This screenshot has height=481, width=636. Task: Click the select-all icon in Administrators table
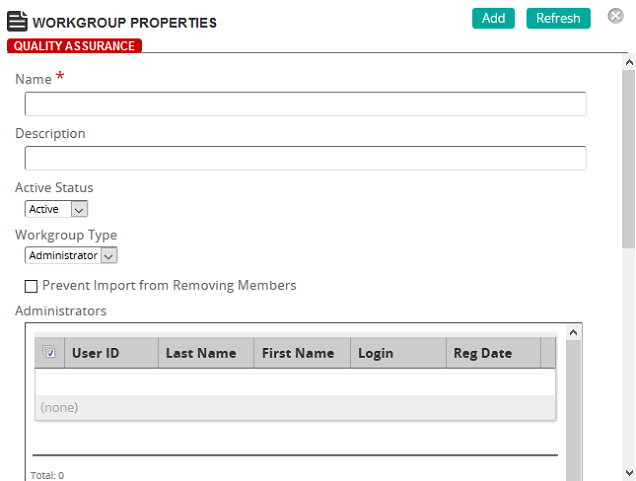pyautogui.click(x=49, y=352)
